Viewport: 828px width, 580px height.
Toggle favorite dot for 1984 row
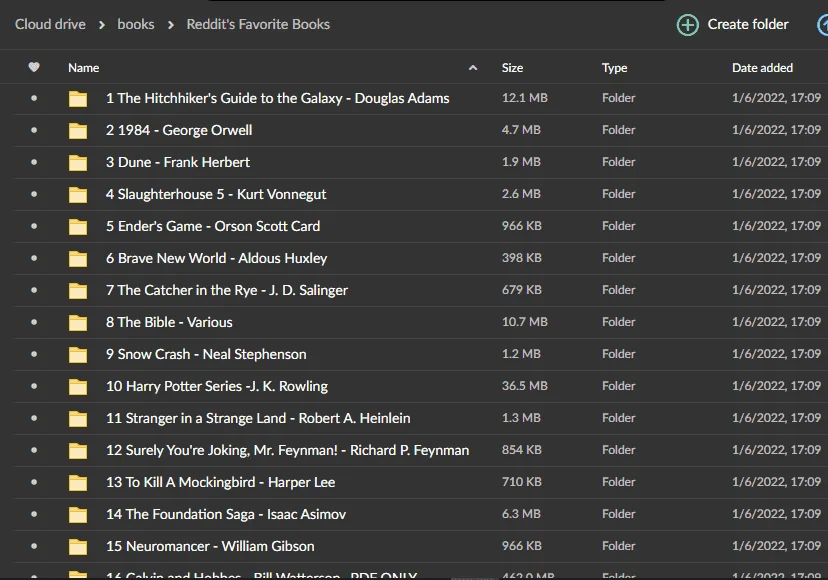click(34, 130)
